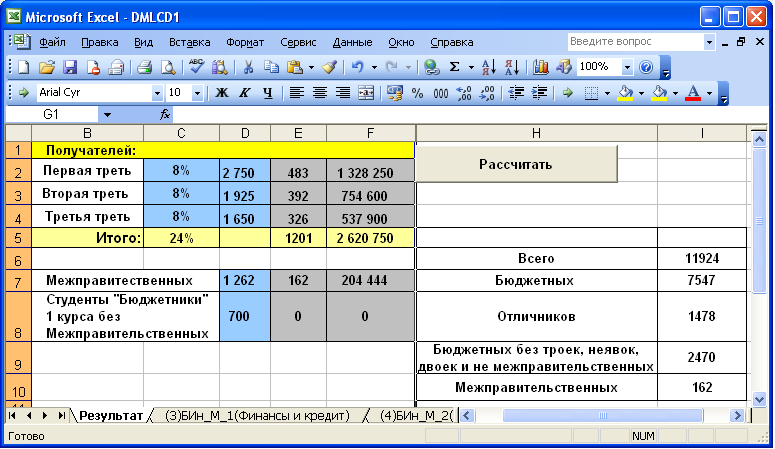Click the AutoSum sigma icon
This screenshot has height=449, width=775.
point(455,67)
